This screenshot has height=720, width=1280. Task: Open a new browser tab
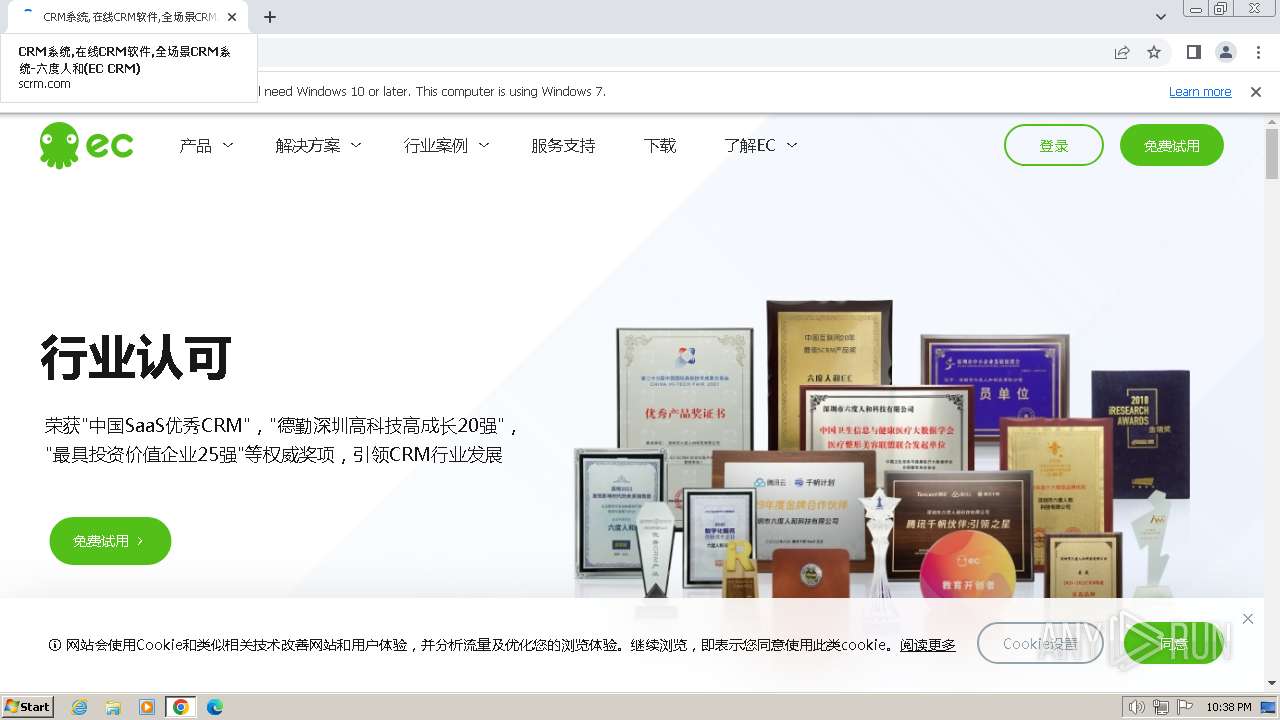(x=270, y=17)
